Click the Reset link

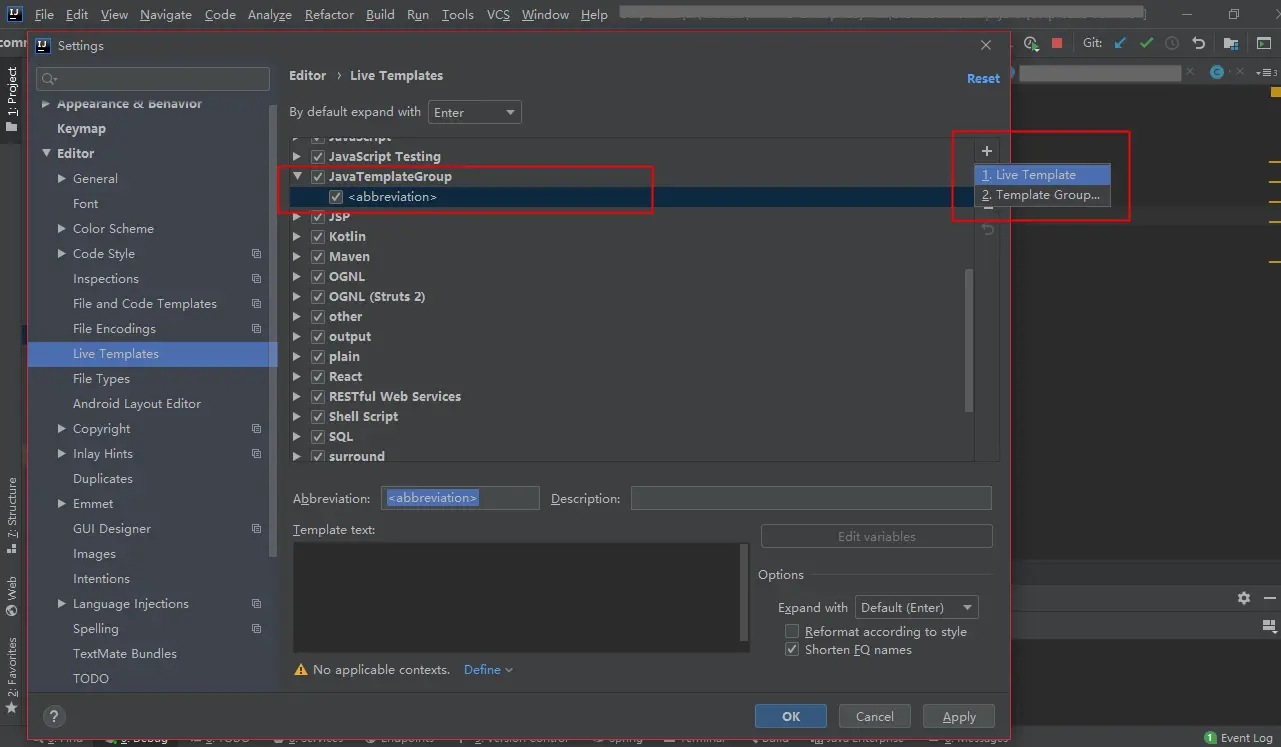pos(983,78)
